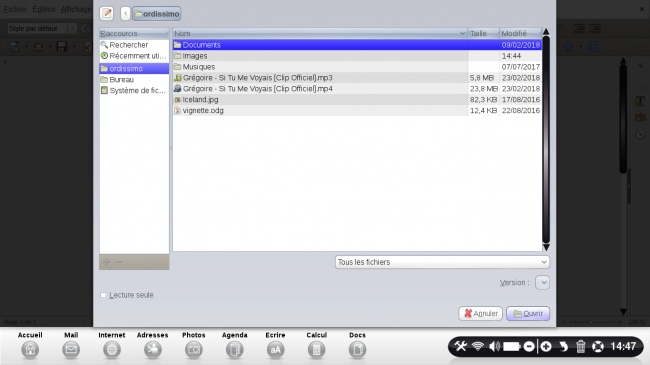Expand the Version dropdown

click(543, 282)
